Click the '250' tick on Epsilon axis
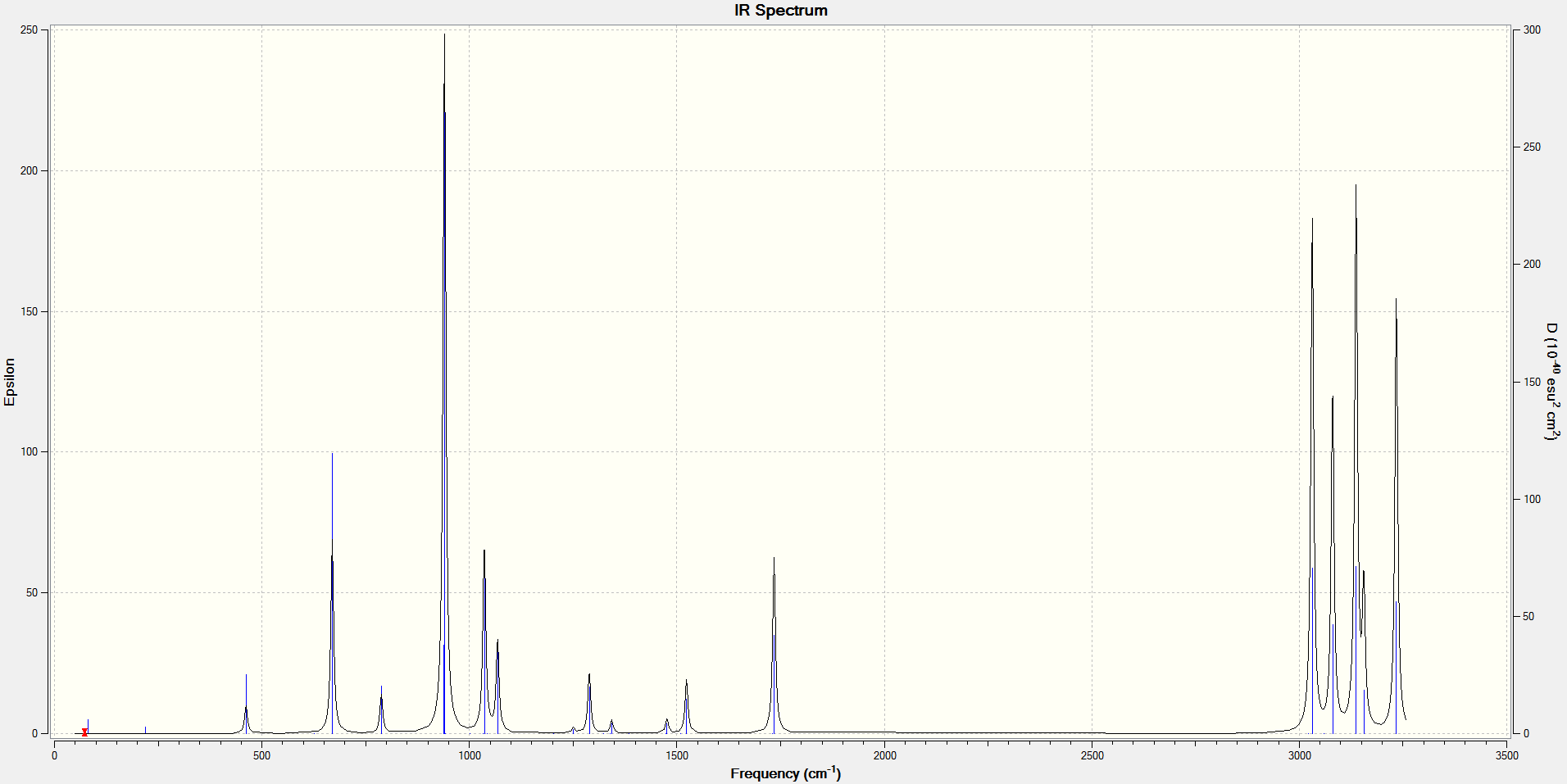 29,29
